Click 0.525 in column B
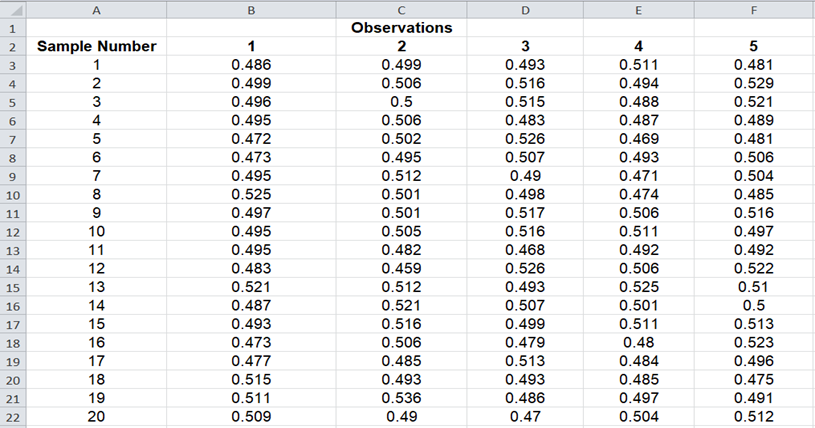Viewport: 815px width, 428px height. (x=251, y=194)
